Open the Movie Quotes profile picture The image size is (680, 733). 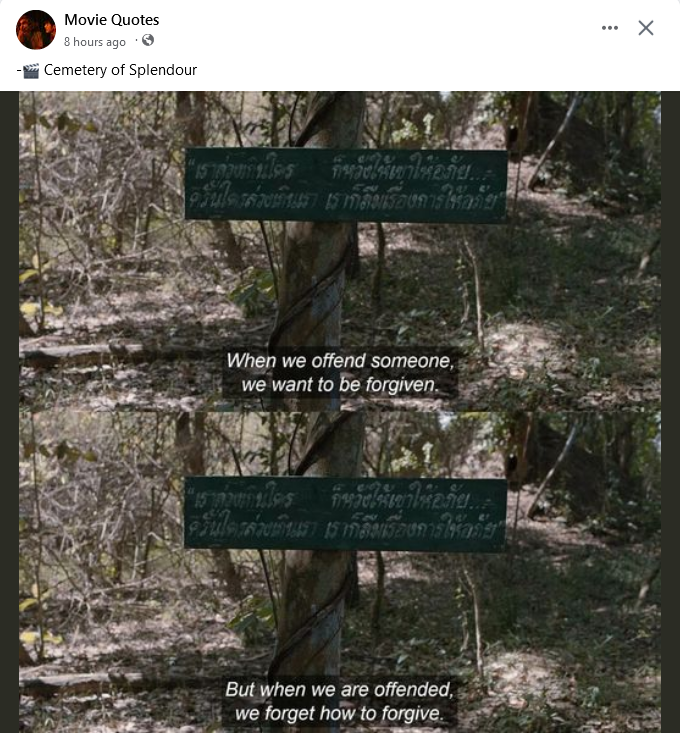[x=36, y=29]
